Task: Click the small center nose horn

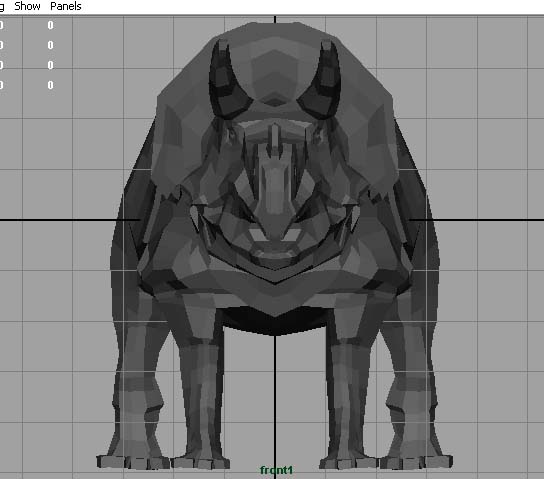Action: point(275,139)
